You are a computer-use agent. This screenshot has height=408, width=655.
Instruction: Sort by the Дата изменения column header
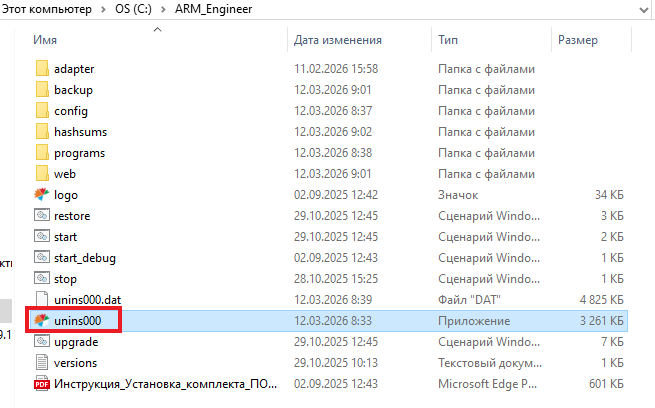coord(338,40)
